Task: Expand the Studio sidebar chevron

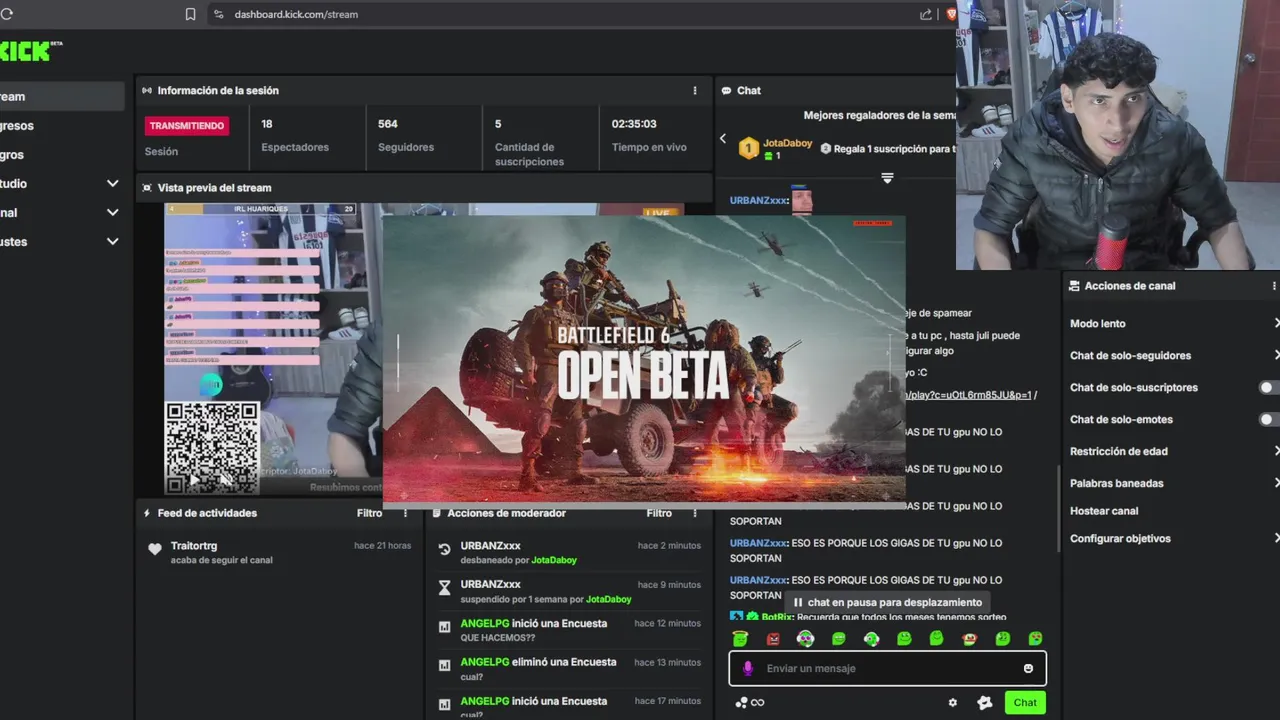Action: point(112,184)
